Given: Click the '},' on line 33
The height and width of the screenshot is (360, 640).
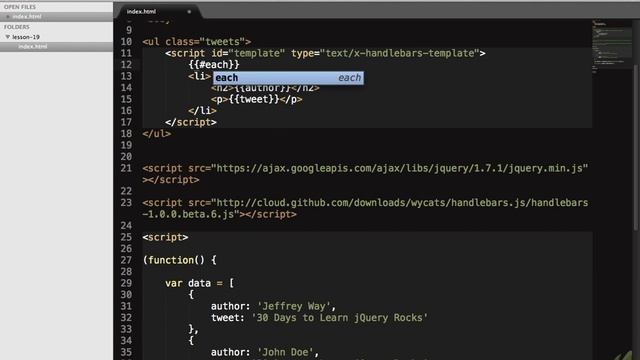Looking at the screenshot, I should coord(193,329).
